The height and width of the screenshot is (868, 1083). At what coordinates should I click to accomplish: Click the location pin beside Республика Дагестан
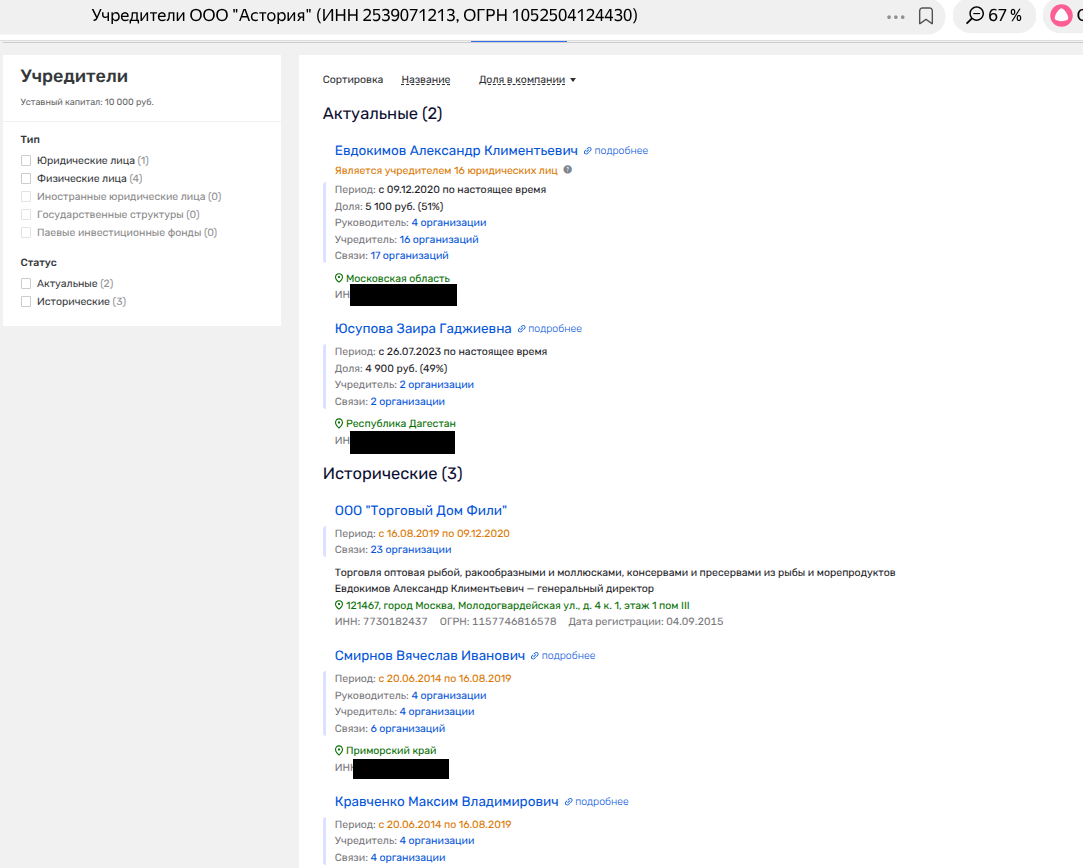pyautogui.click(x=339, y=423)
